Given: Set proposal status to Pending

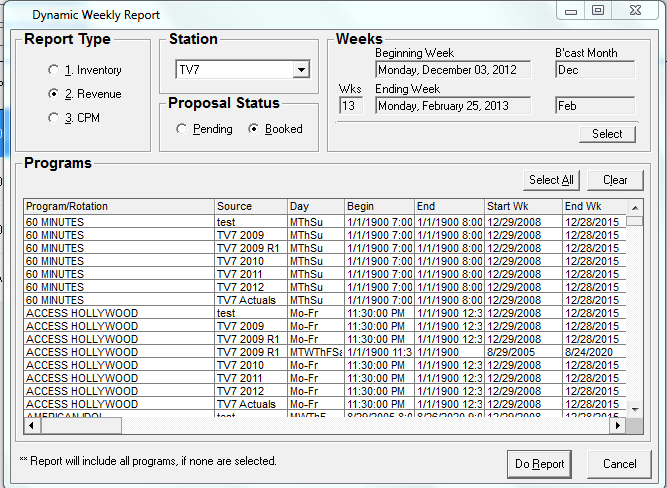Looking at the screenshot, I should pyautogui.click(x=181, y=129).
